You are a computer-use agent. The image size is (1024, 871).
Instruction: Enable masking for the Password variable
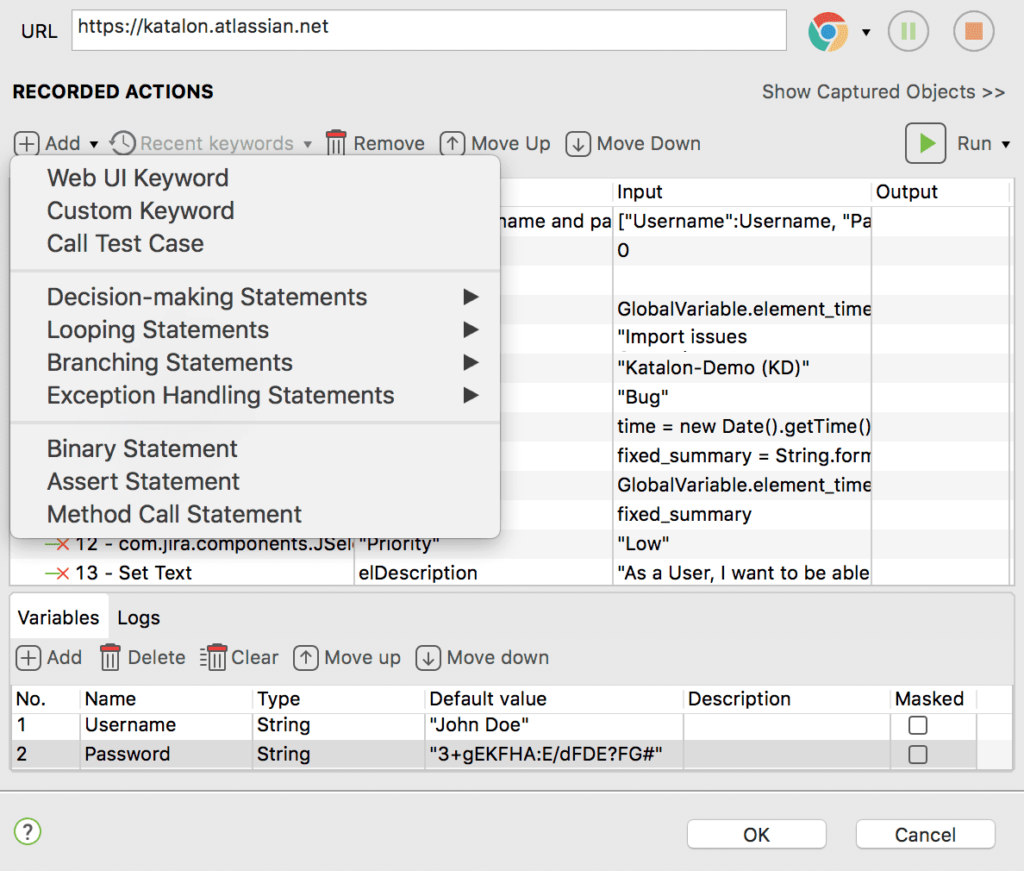916,754
